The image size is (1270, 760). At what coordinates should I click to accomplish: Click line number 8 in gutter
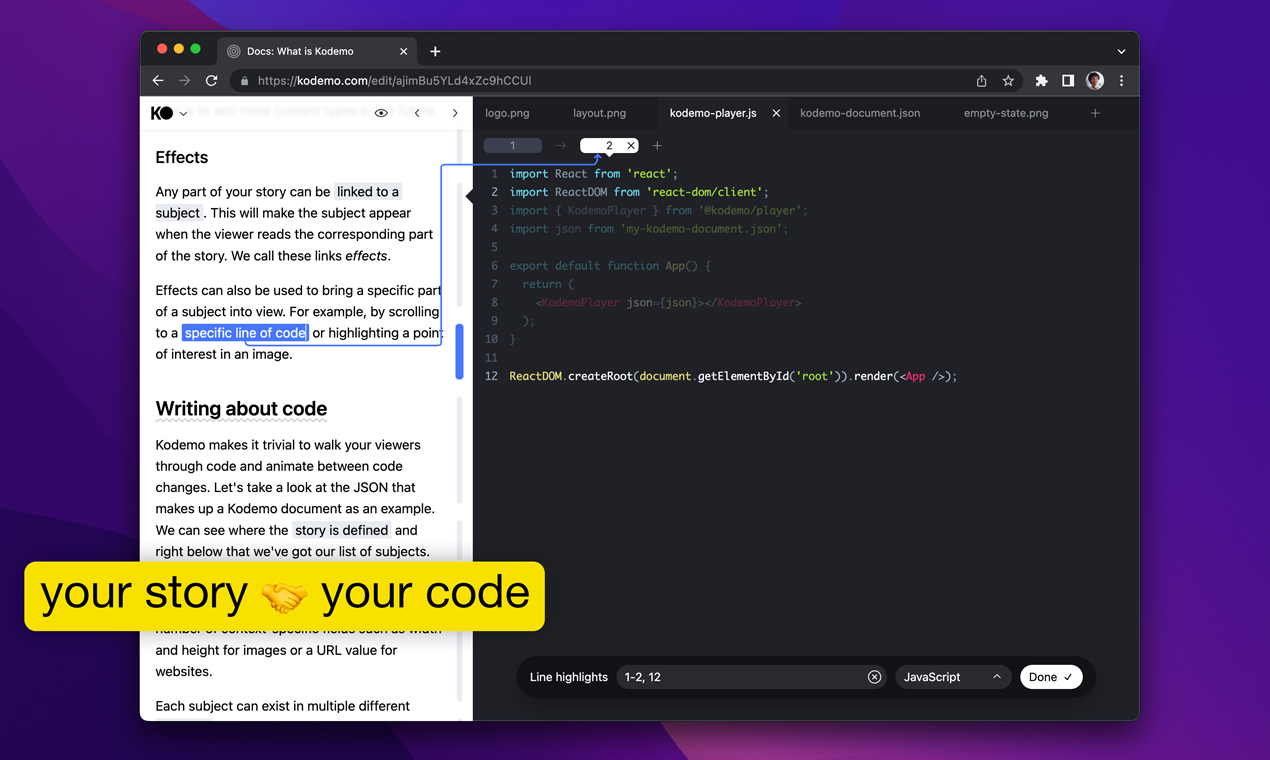pyautogui.click(x=493, y=302)
